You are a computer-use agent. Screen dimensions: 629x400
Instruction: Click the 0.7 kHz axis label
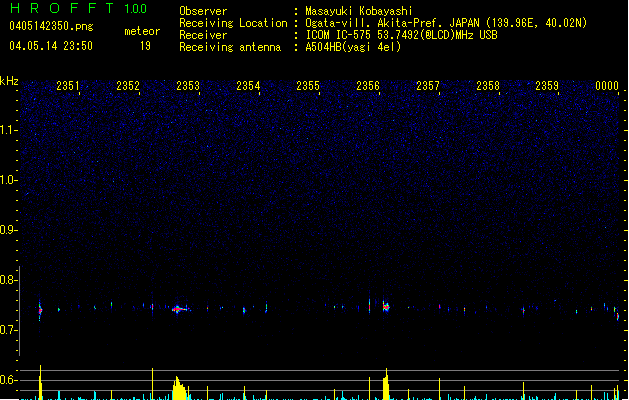click(8, 330)
